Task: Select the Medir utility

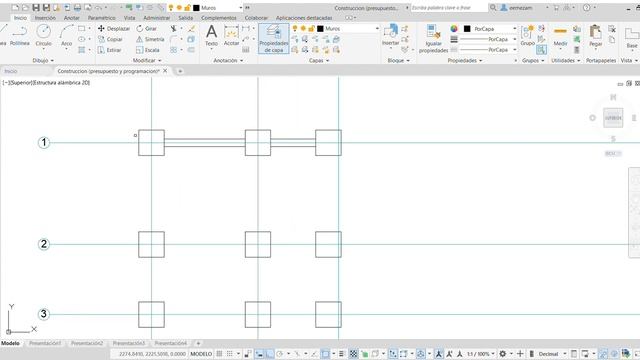Action: point(560,36)
